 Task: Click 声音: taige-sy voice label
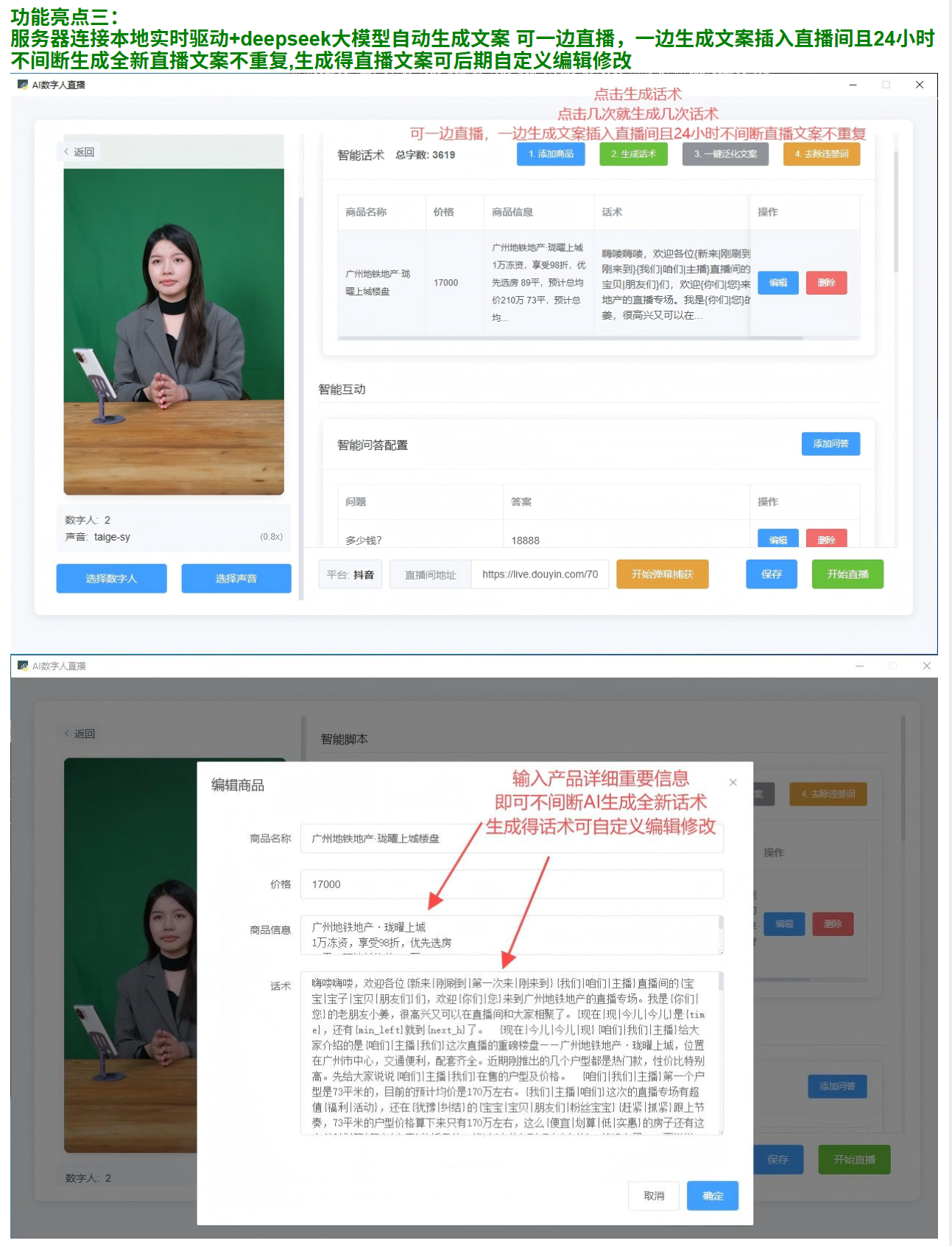(98, 537)
